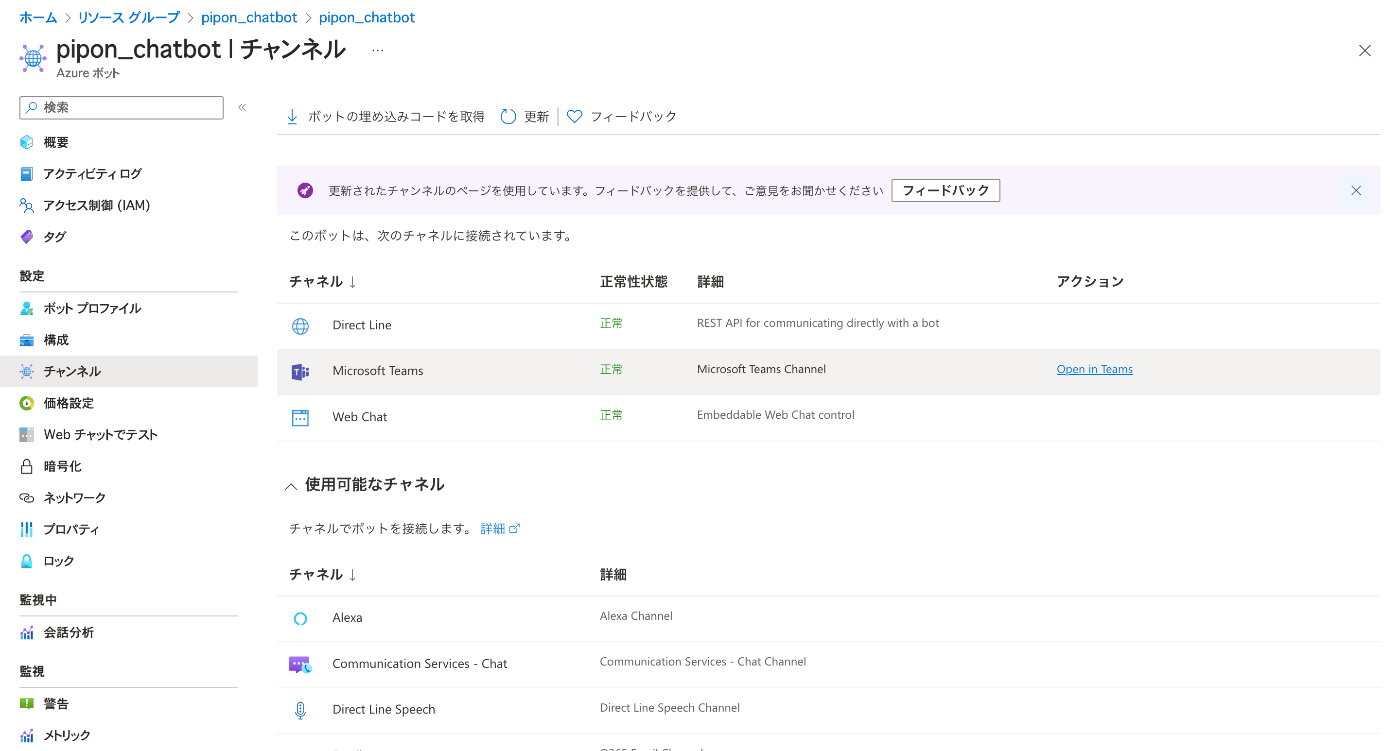Click the properties (プロパティ) icon
This screenshot has width=1400, height=751.
(x=27, y=529)
